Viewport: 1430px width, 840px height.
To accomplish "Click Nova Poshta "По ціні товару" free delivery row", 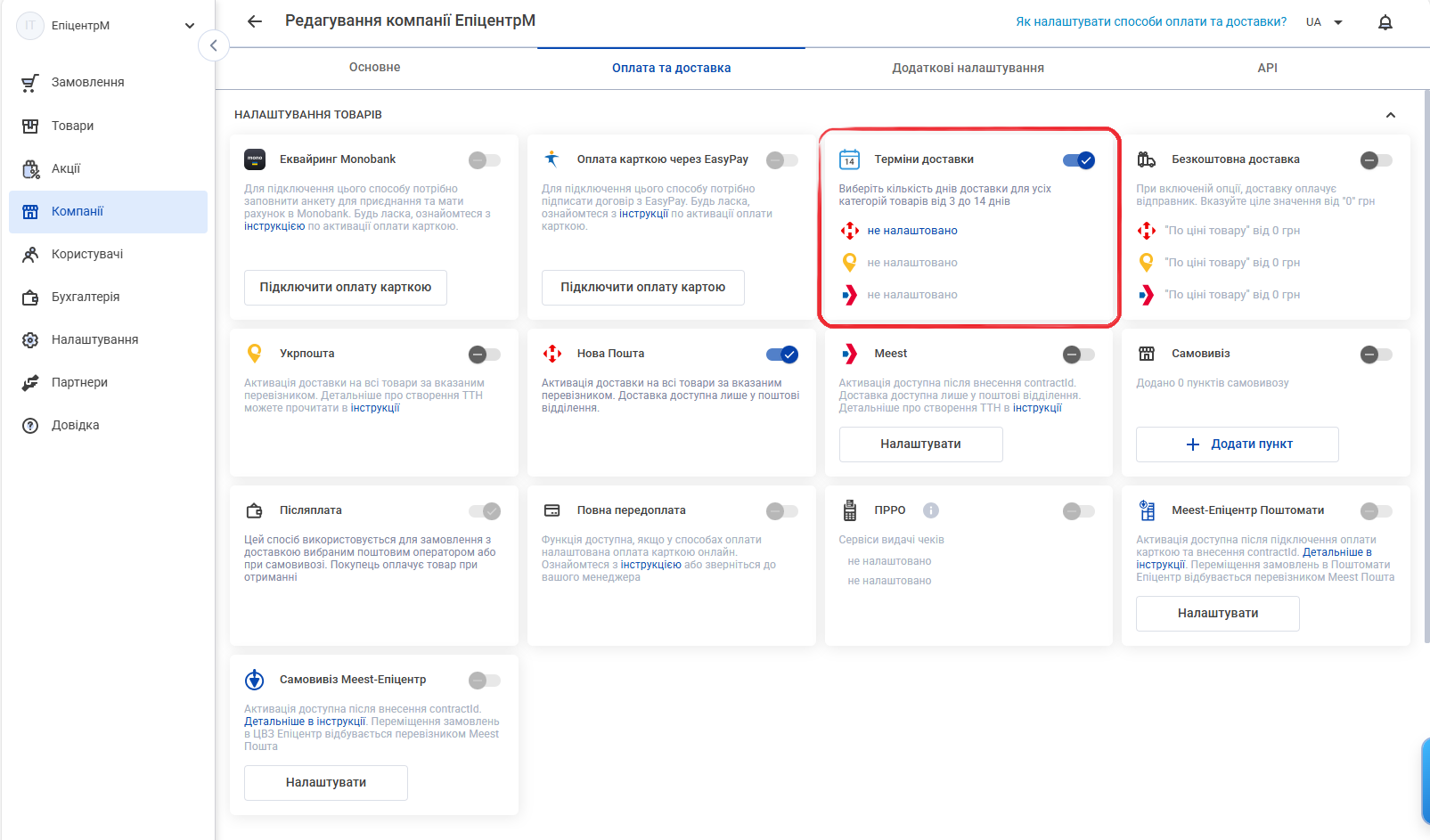I will (x=1232, y=231).
